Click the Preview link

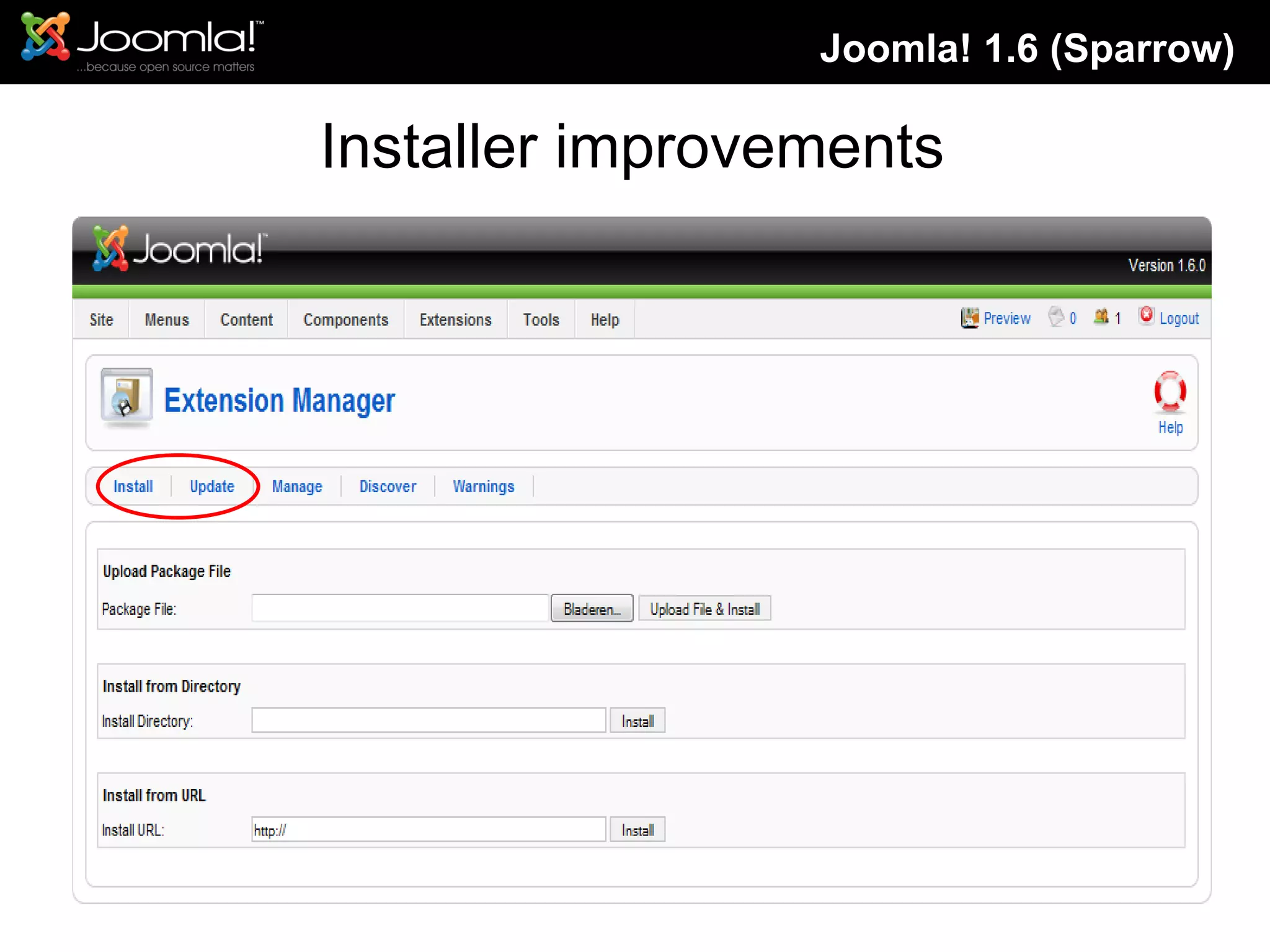pyautogui.click(x=1007, y=319)
